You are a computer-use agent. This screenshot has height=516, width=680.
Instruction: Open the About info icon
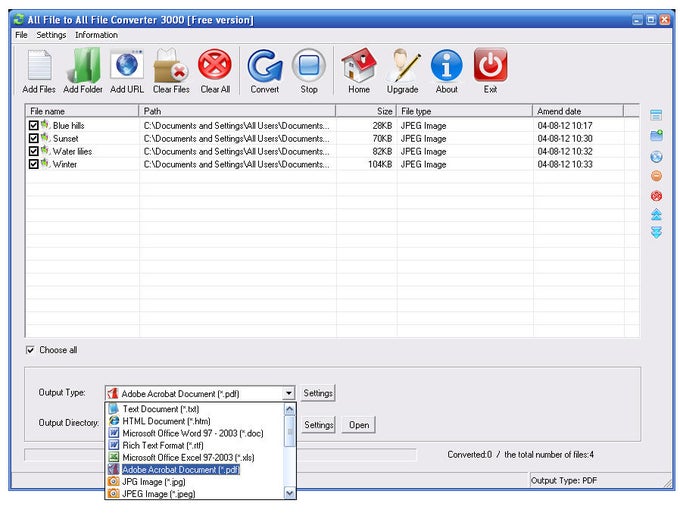click(x=447, y=65)
